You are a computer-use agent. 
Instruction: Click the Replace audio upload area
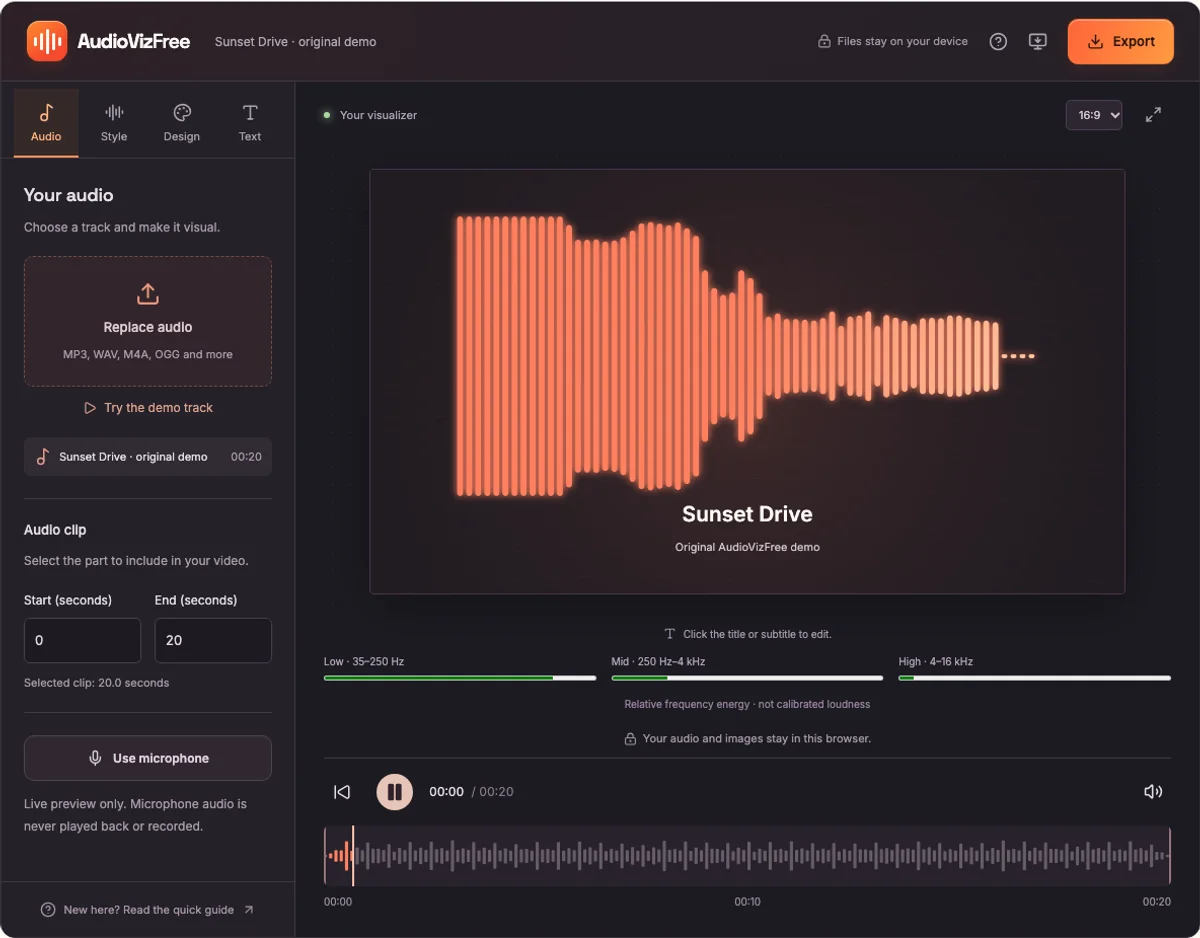point(148,321)
